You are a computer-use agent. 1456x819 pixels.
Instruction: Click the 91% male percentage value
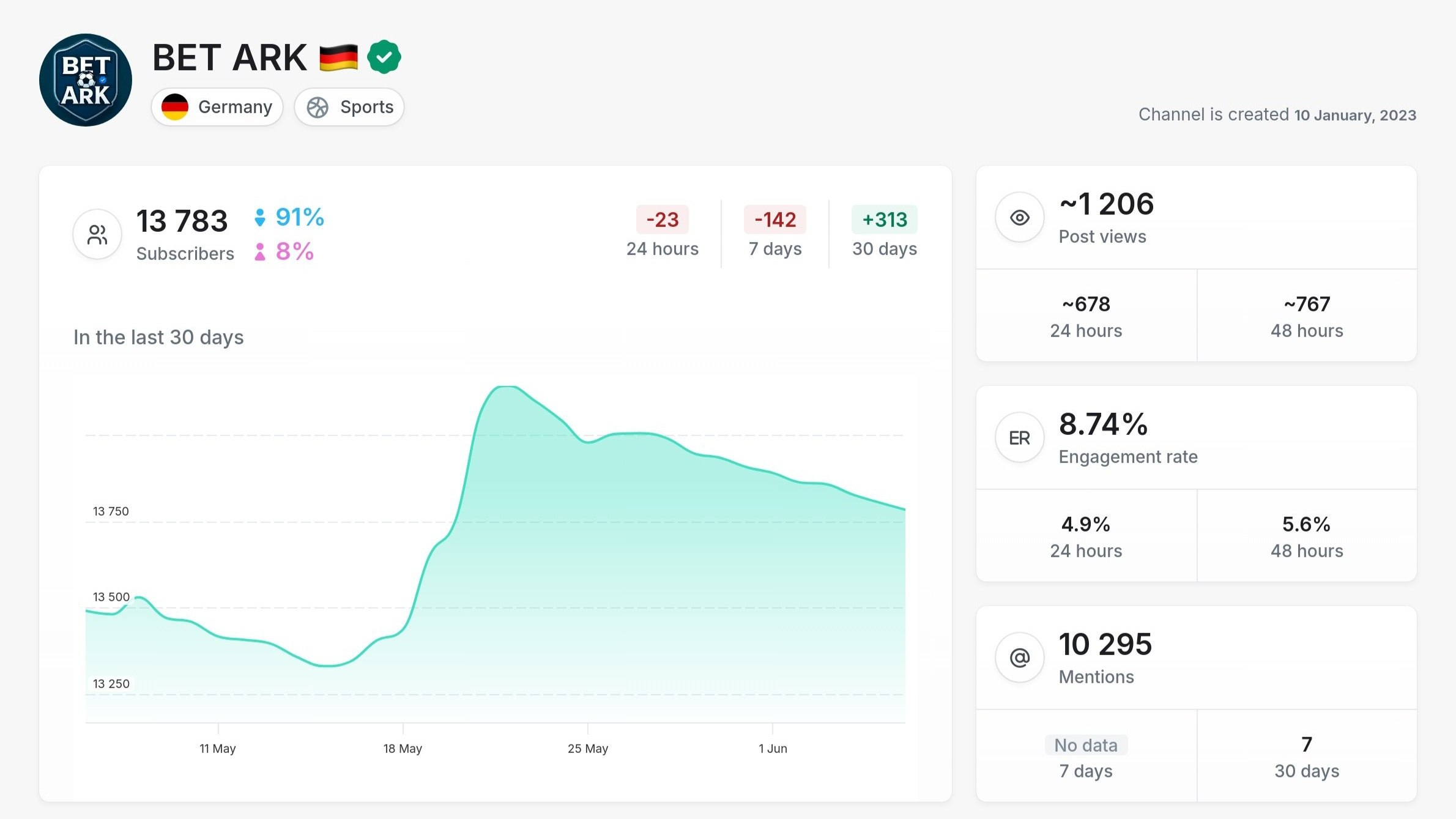[x=300, y=217]
